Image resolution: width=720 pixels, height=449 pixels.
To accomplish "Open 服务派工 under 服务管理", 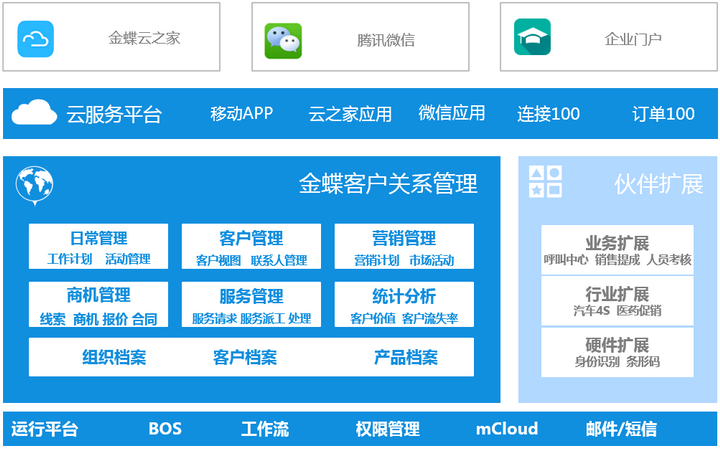I will (263, 319).
